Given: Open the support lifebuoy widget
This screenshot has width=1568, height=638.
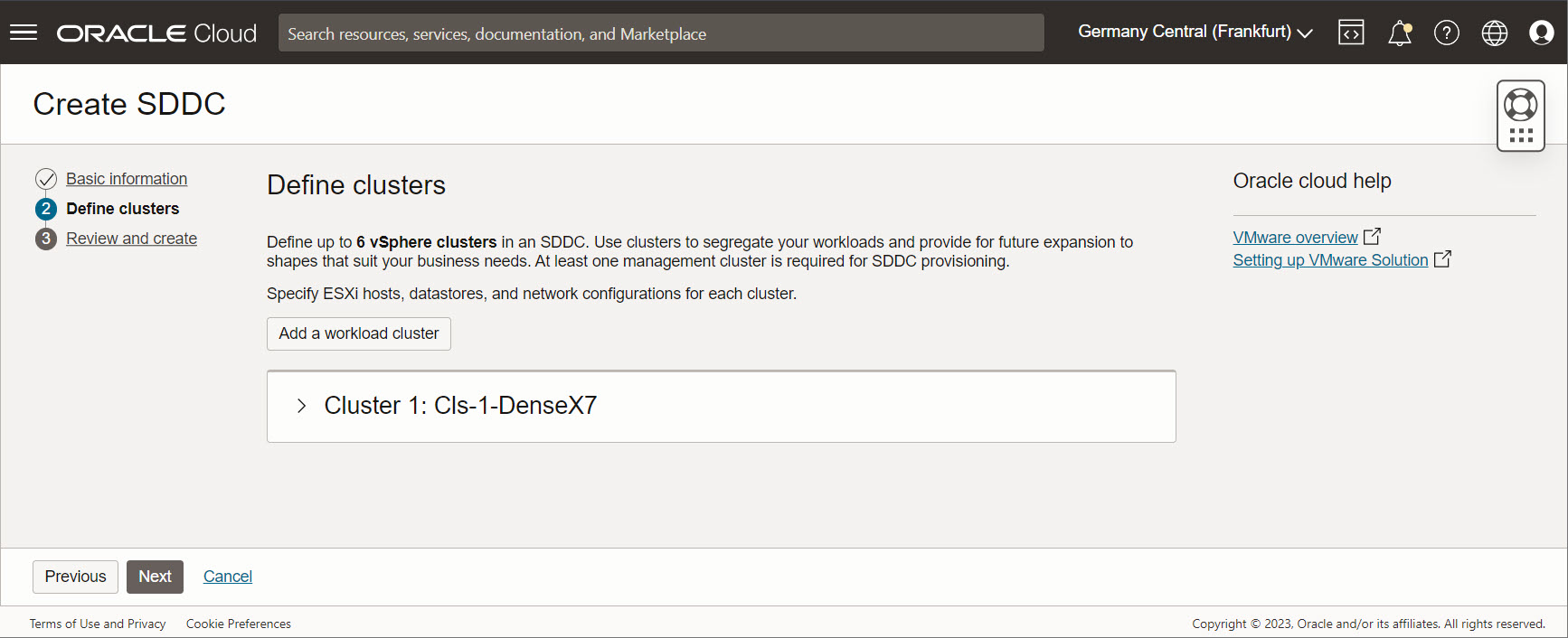Looking at the screenshot, I should [x=1520, y=106].
